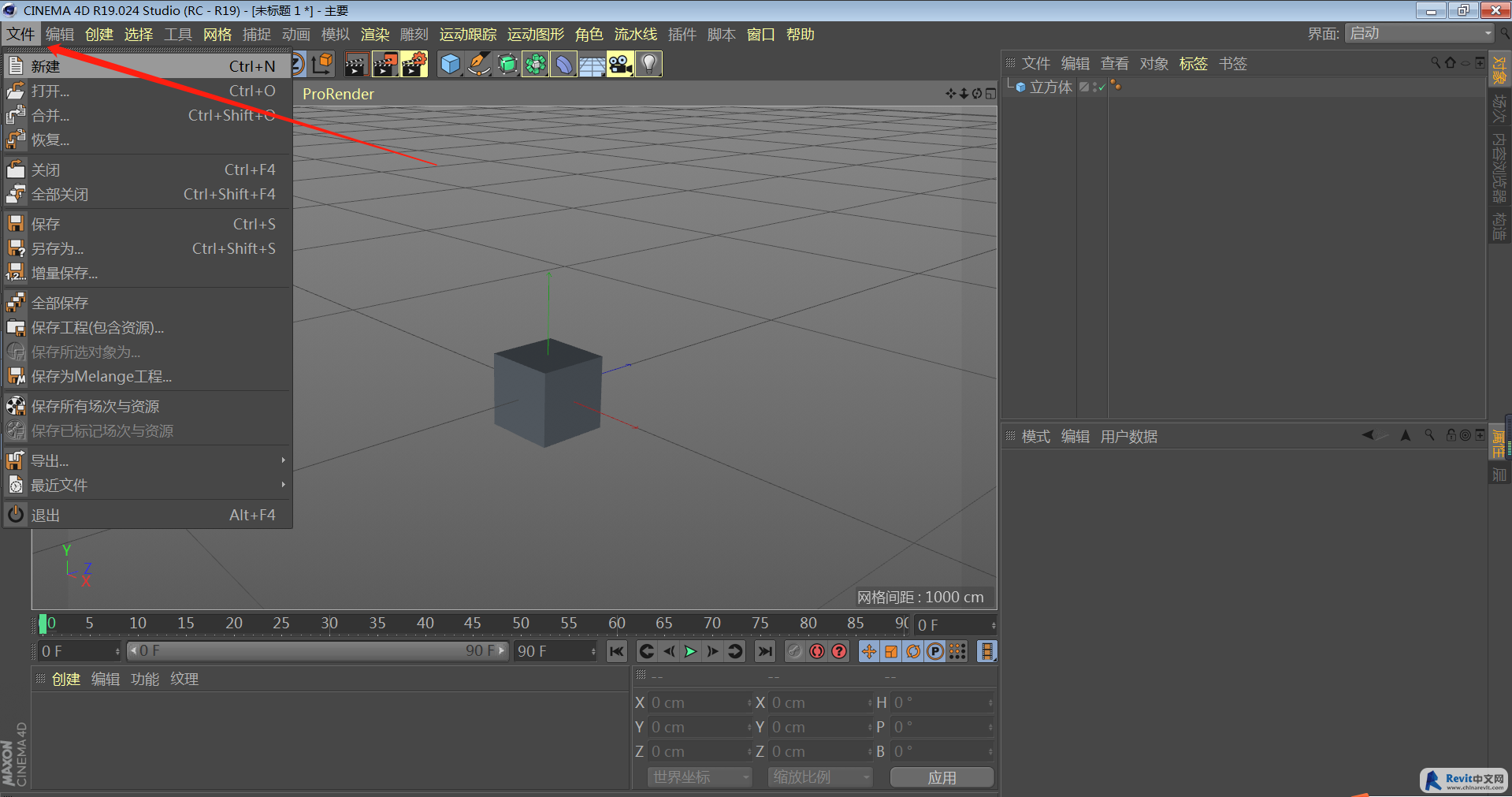Step back one frame
This screenshot has height=797, width=1512.
click(669, 651)
